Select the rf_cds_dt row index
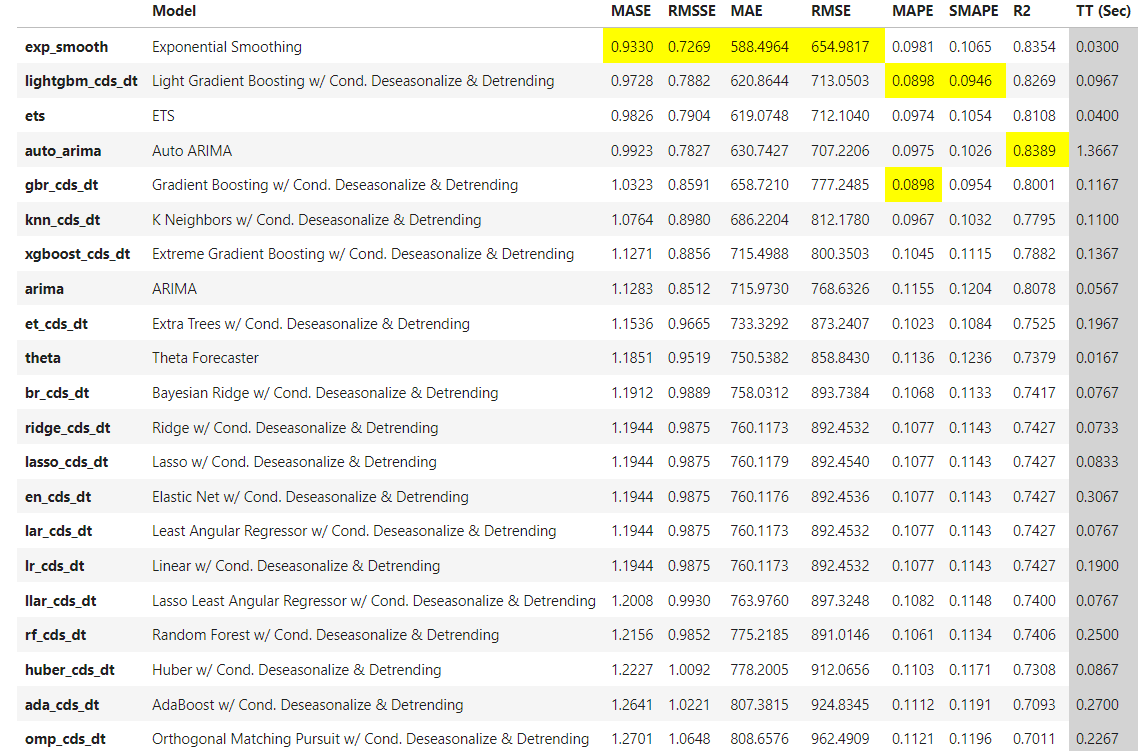This screenshot has height=751, width=1142. pos(55,635)
